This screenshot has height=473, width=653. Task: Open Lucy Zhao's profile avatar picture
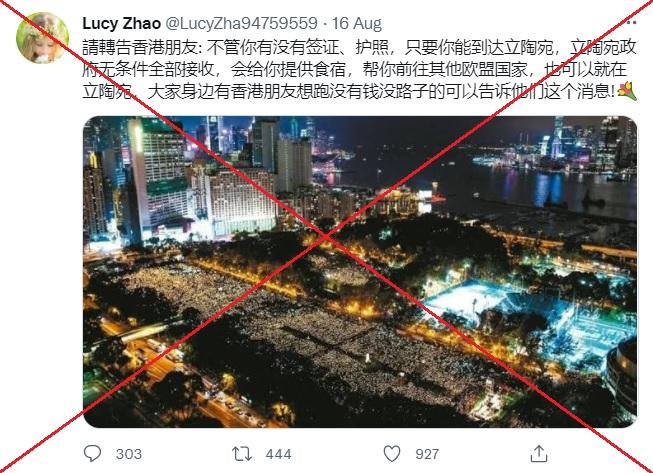coord(42,38)
